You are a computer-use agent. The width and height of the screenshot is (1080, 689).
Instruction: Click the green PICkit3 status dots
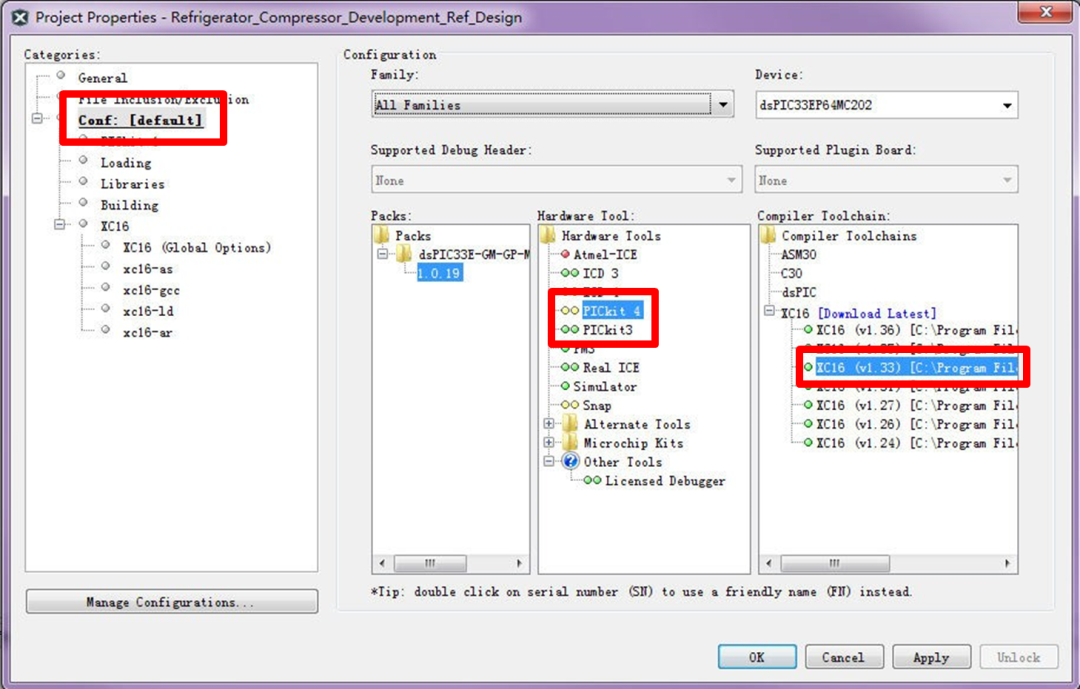pyautogui.click(x=570, y=329)
